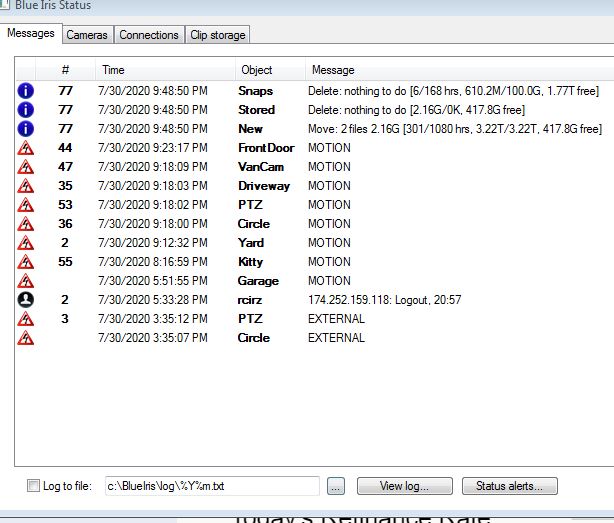Switch to the Messages tab

click(x=31, y=34)
